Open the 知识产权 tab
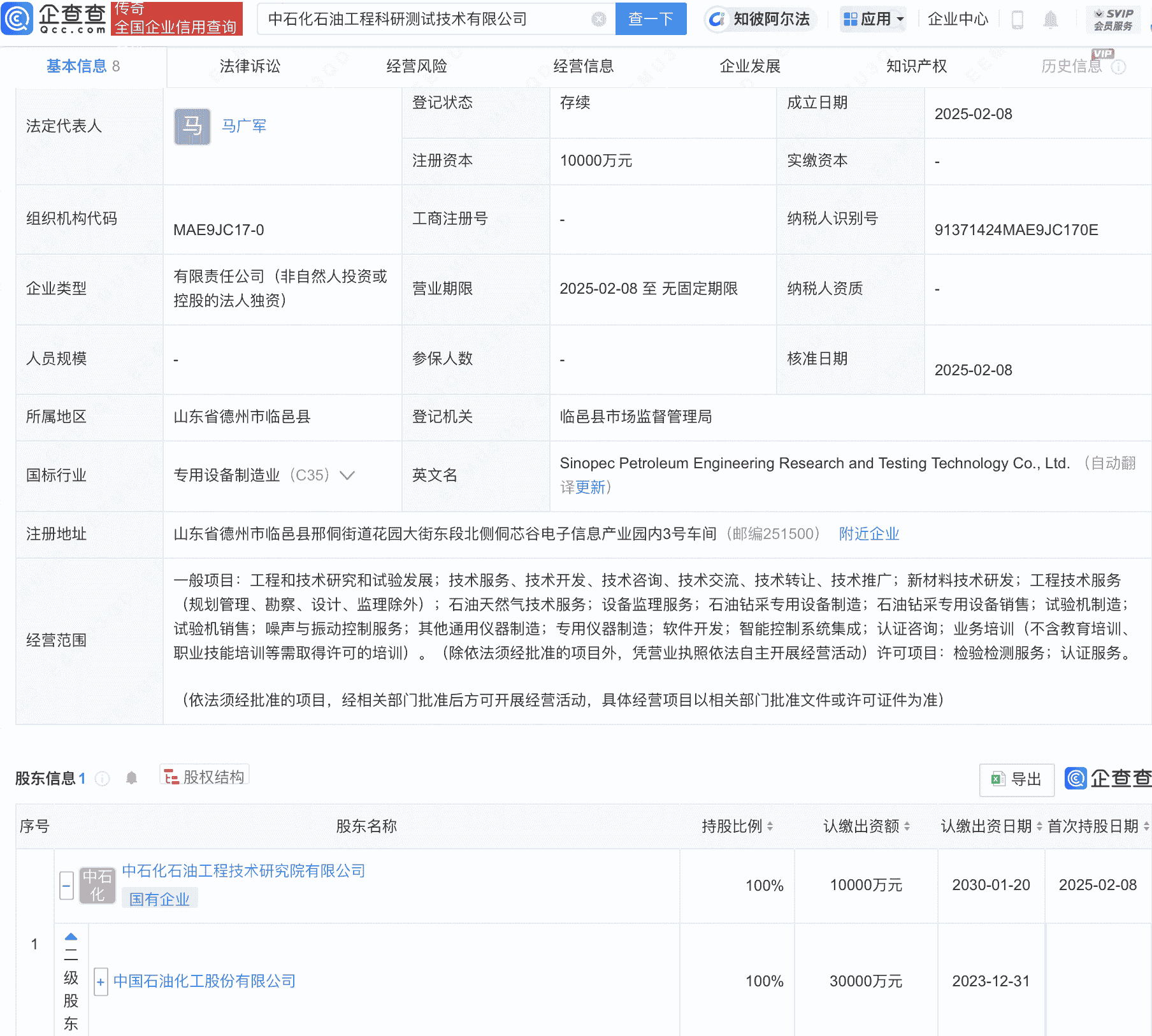The width and height of the screenshot is (1152, 1036). [916, 66]
